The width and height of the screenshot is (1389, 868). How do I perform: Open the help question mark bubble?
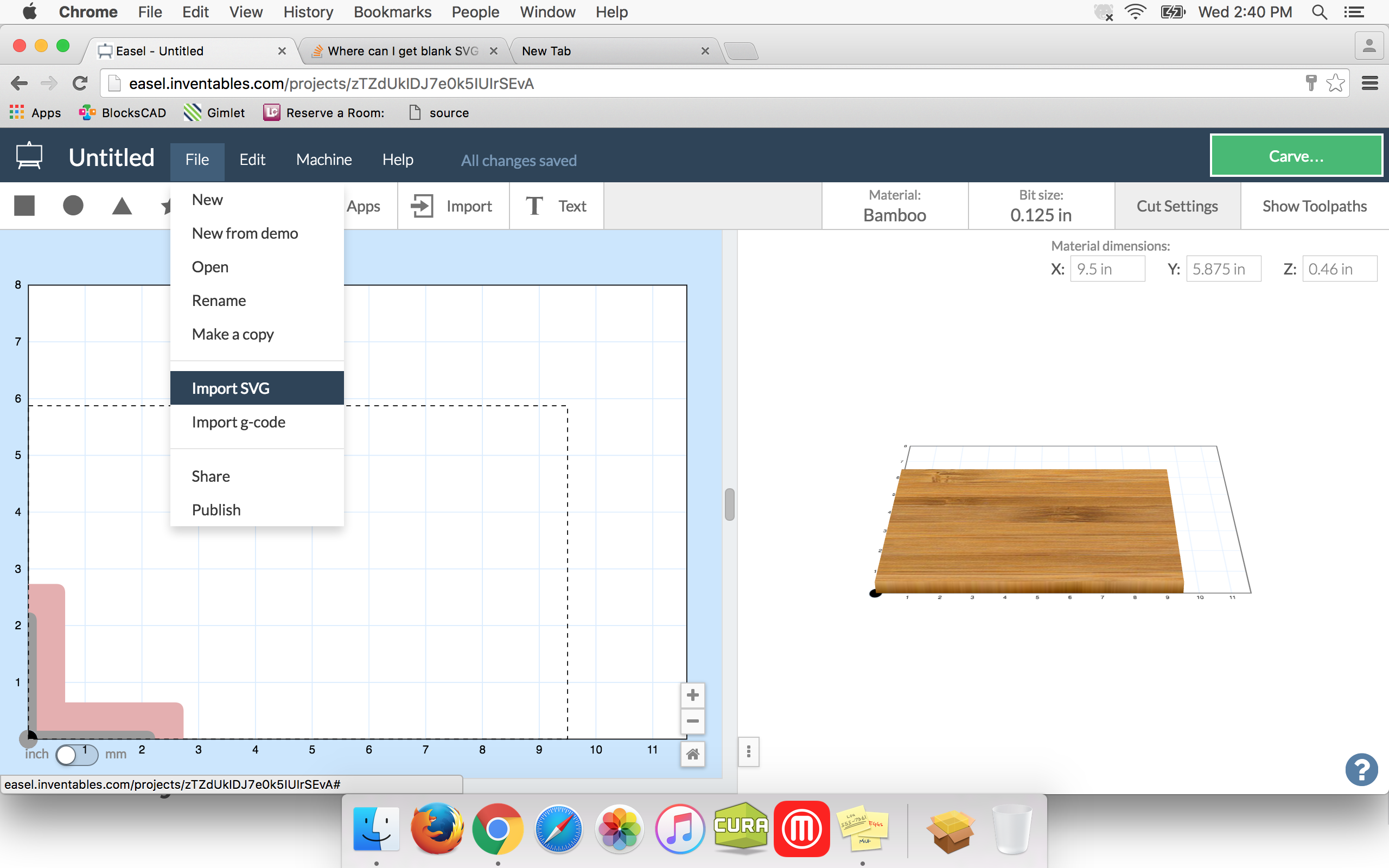1361,770
